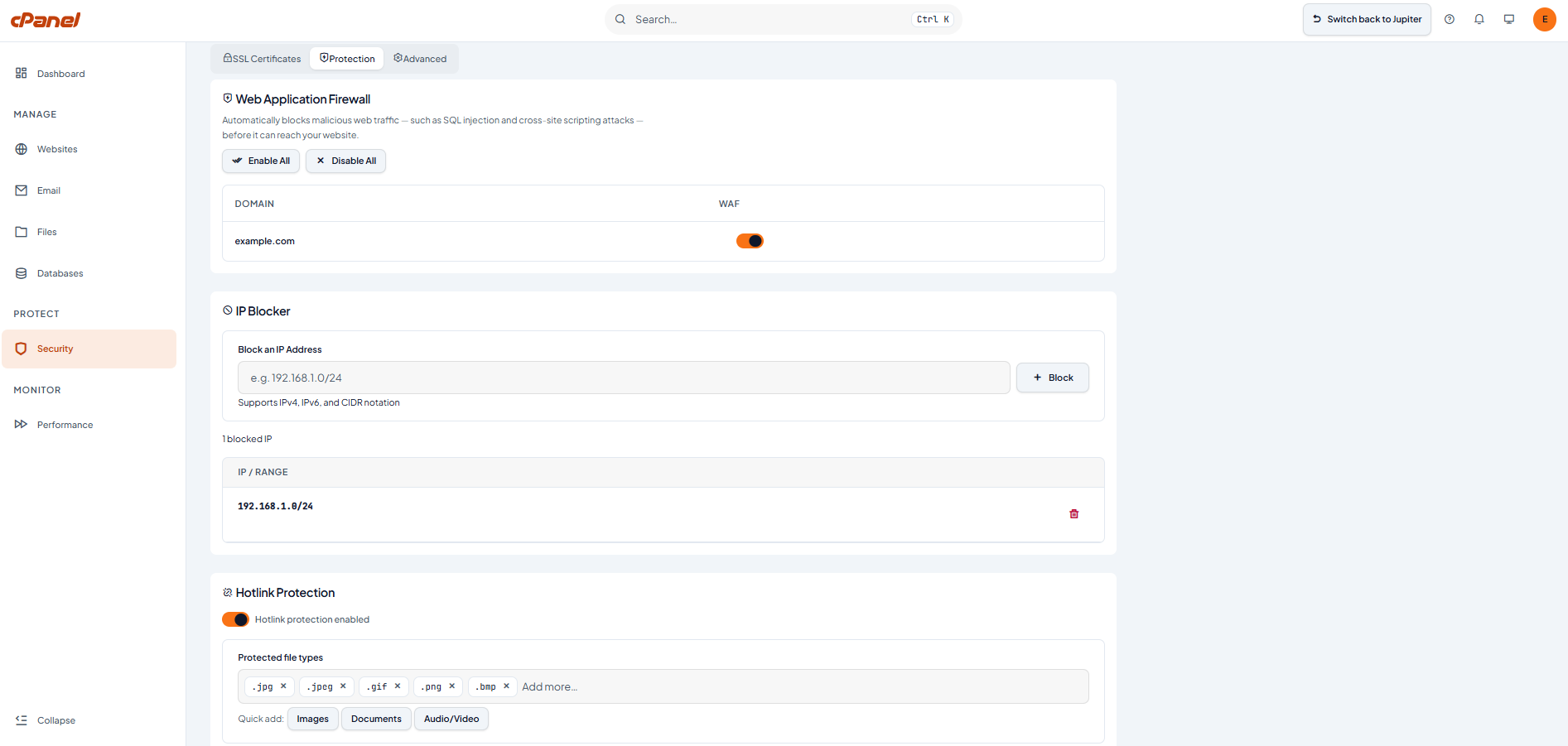Toggle WAF switch for example.com
This screenshot has height=746, width=1568.
point(750,241)
